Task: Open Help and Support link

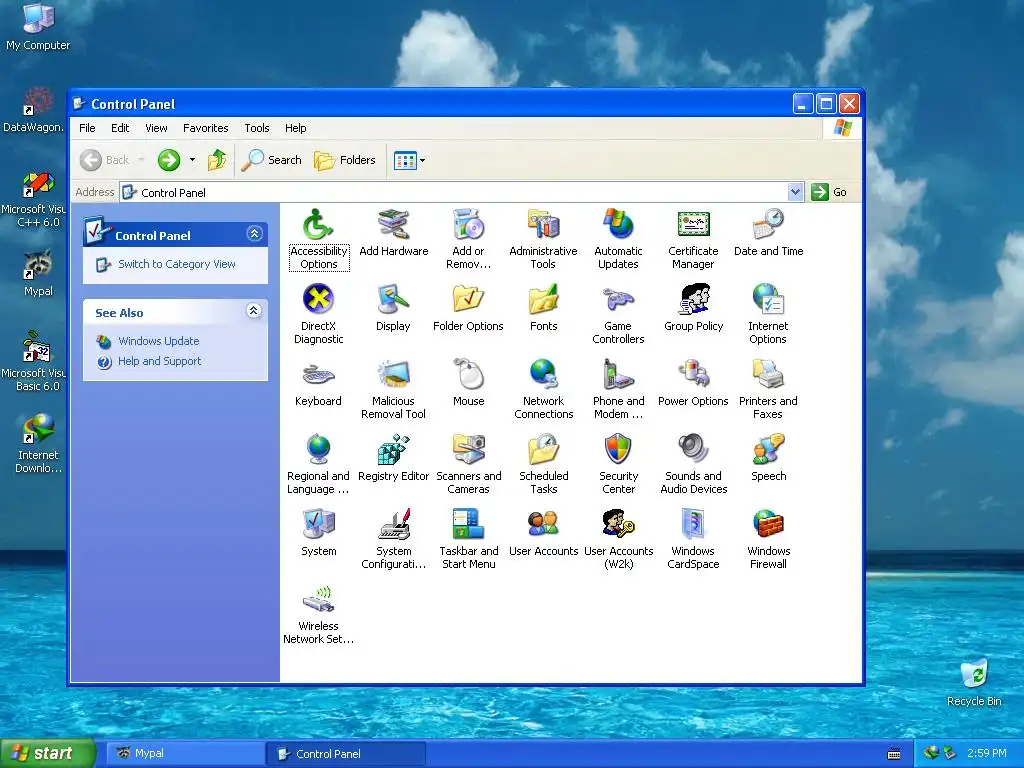Action: click(x=159, y=361)
